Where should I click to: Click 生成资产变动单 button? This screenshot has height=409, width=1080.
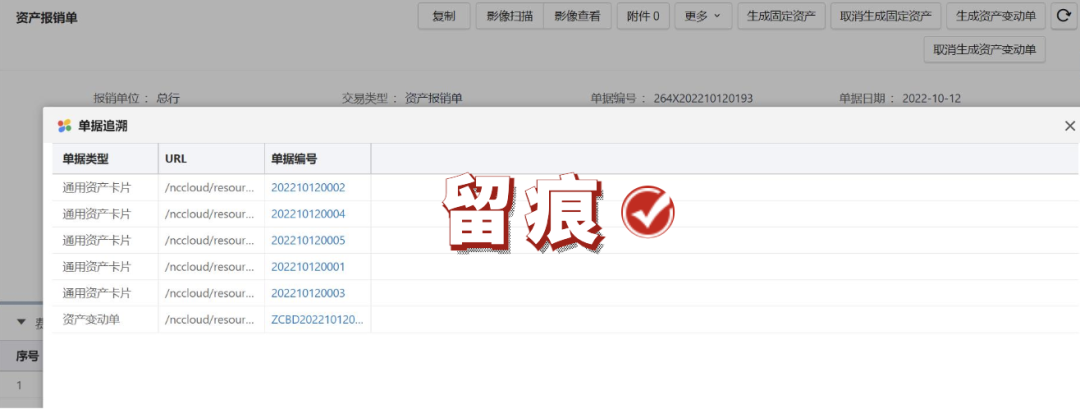pyautogui.click(x=996, y=15)
